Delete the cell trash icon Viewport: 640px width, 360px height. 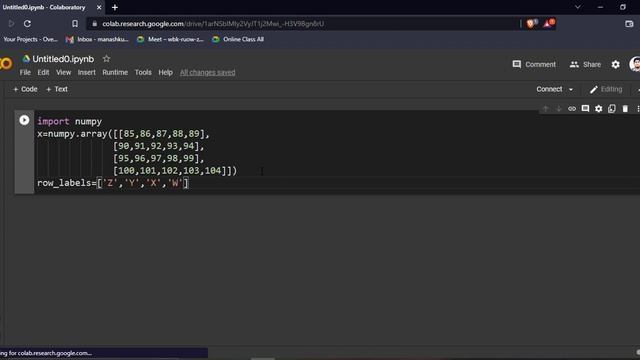[x=625, y=109]
